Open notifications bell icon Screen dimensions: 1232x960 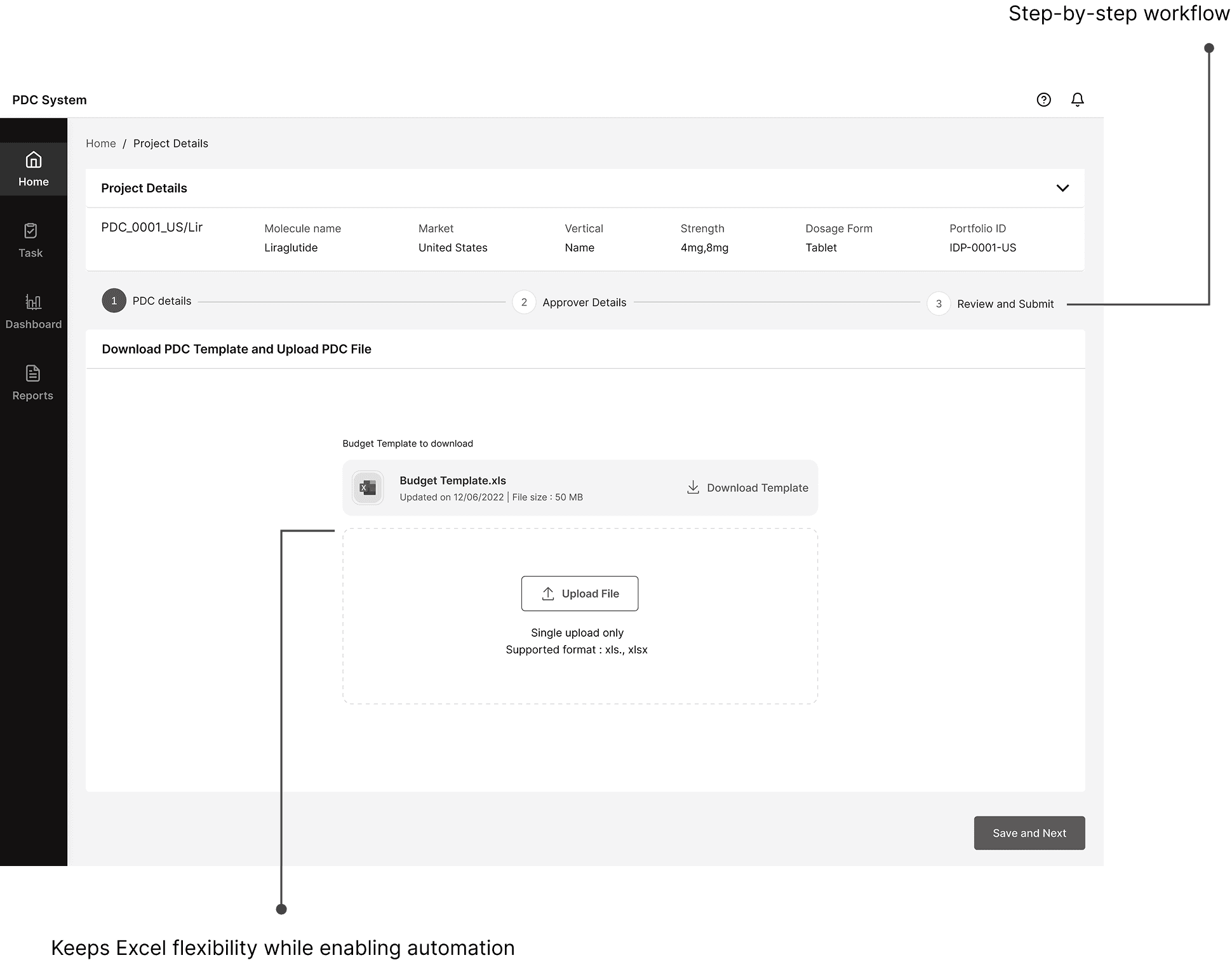point(1077,100)
